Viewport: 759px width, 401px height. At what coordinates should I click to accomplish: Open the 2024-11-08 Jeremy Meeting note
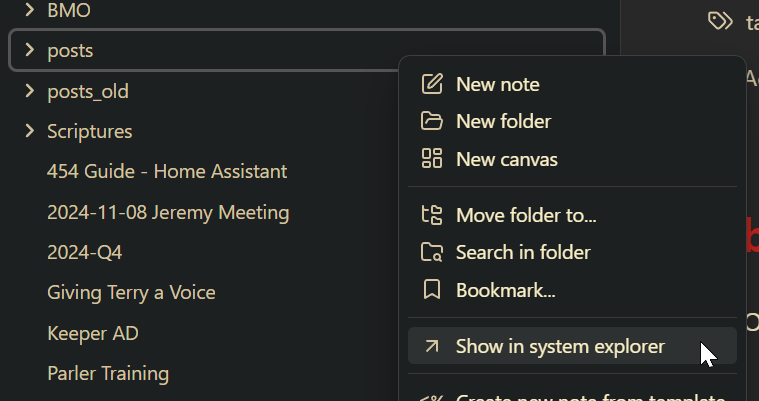[x=168, y=212]
